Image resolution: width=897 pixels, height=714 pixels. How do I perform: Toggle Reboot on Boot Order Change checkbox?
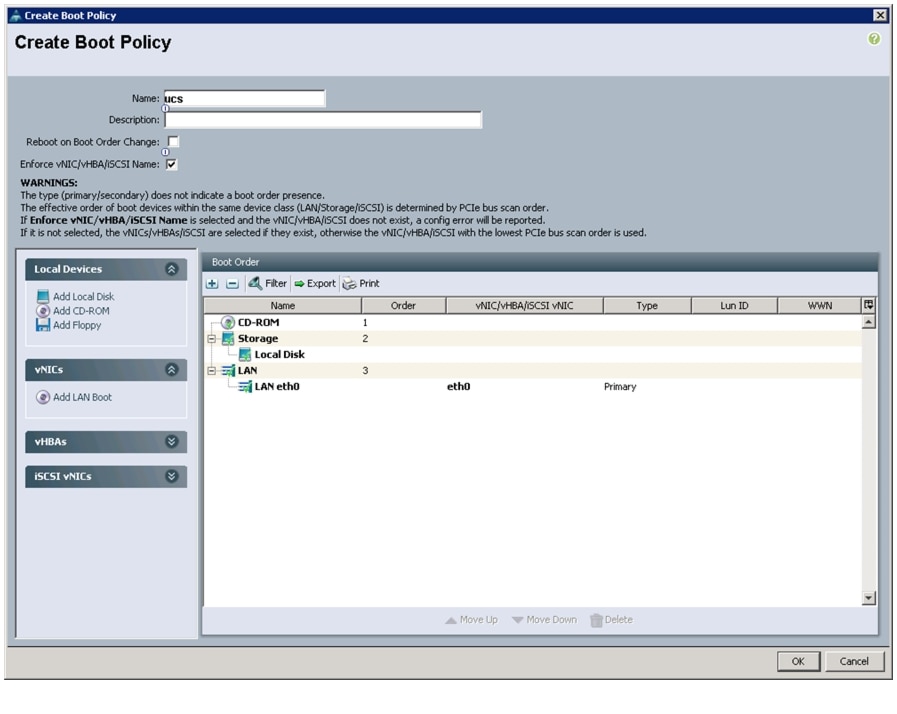pos(173,141)
